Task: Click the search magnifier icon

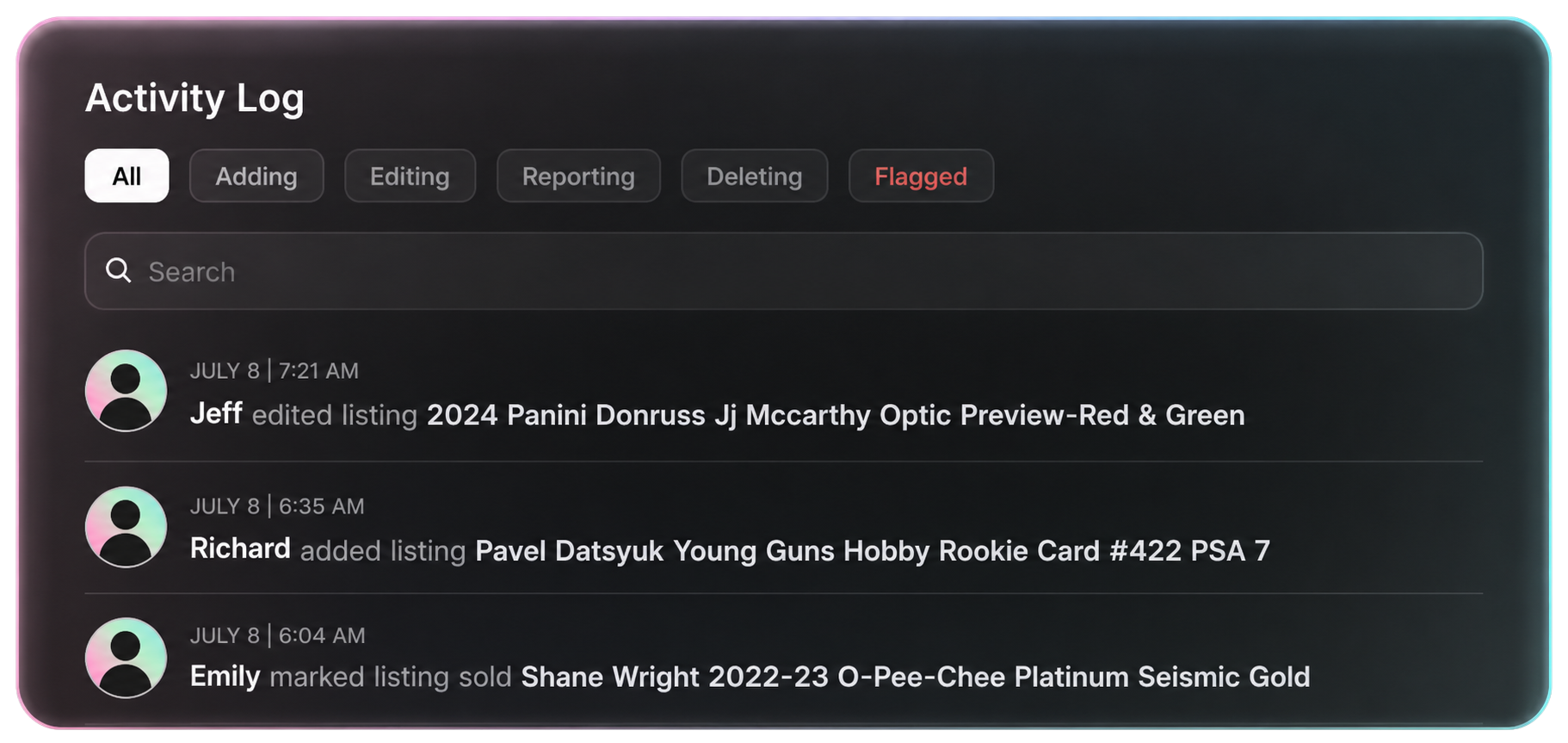Action: click(118, 271)
